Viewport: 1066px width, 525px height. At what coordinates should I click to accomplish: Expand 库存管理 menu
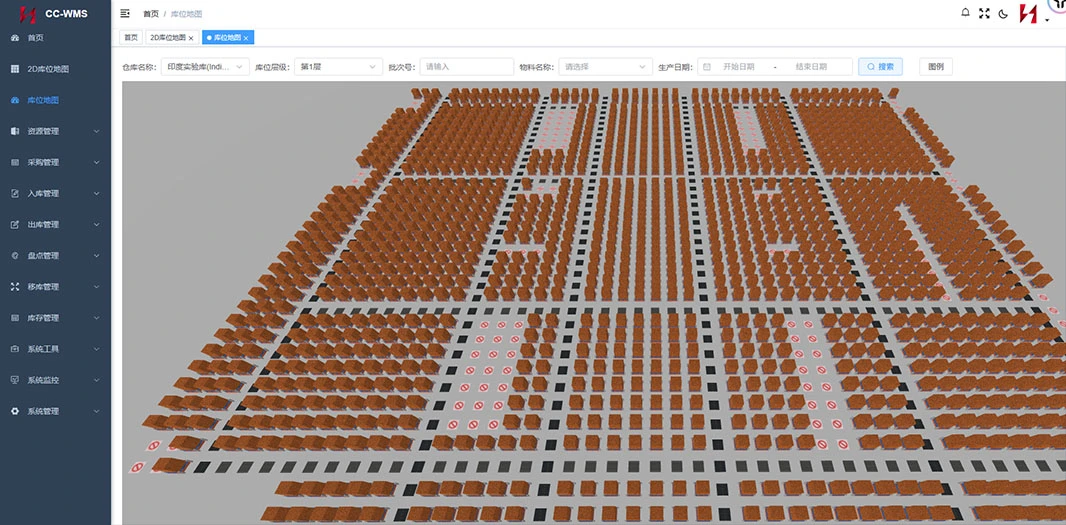pyautogui.click(x=55, y=318)
